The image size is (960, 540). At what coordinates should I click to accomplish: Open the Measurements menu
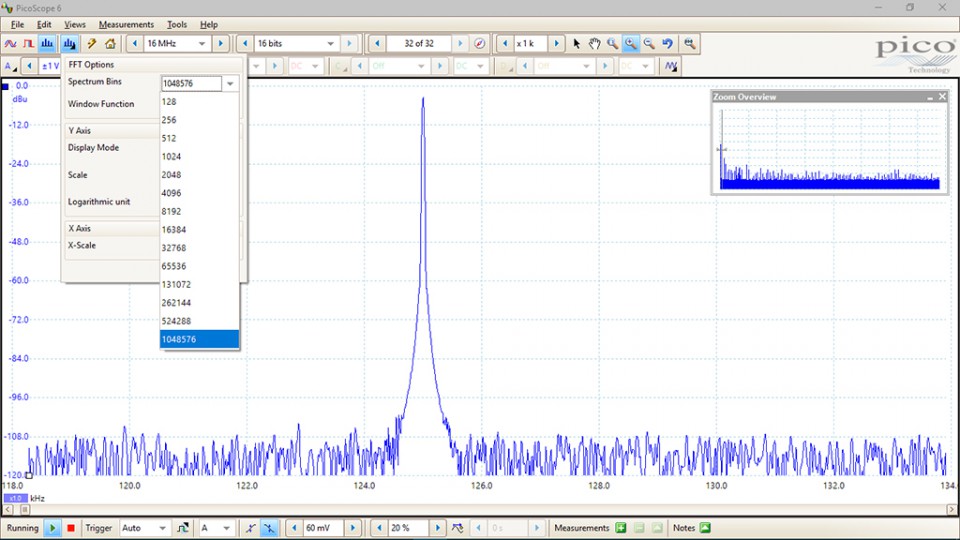[x=126, y=24]
